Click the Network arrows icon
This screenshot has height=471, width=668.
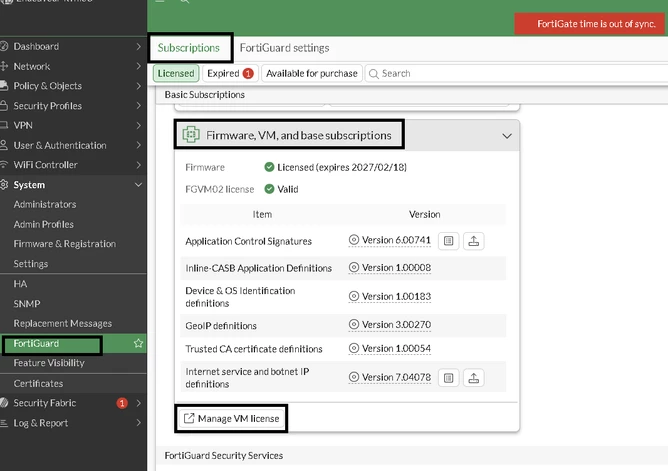tap(4, 66)
